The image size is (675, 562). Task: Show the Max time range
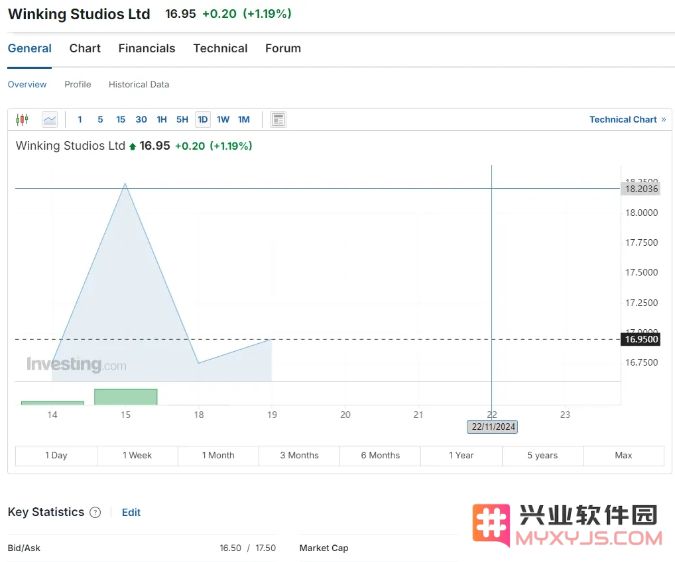[623, 455]
